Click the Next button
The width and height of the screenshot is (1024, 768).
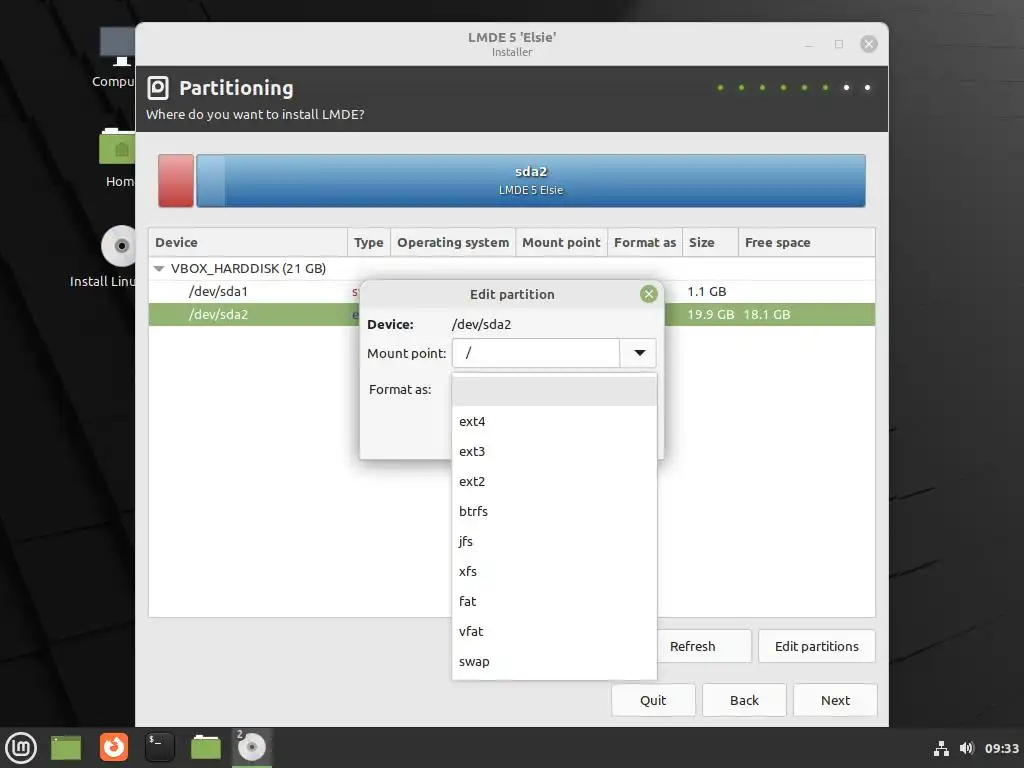coord(835,700)
